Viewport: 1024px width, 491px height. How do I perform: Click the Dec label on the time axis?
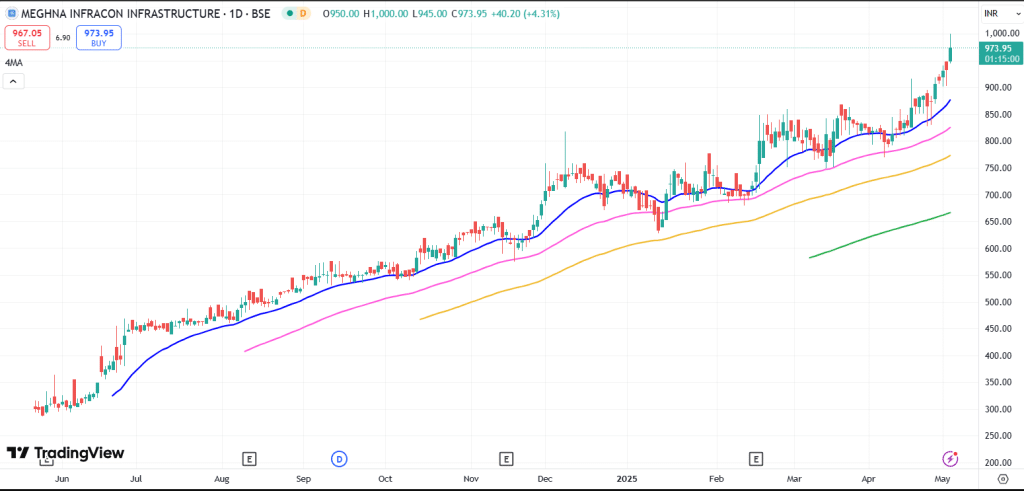(x=544, y=479)
